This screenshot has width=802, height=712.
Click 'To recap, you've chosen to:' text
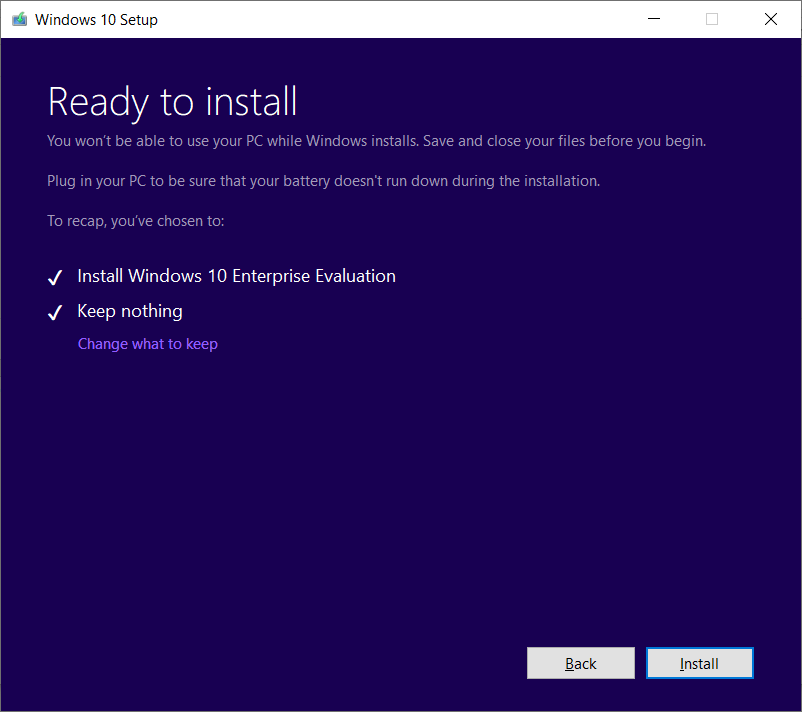136,221
